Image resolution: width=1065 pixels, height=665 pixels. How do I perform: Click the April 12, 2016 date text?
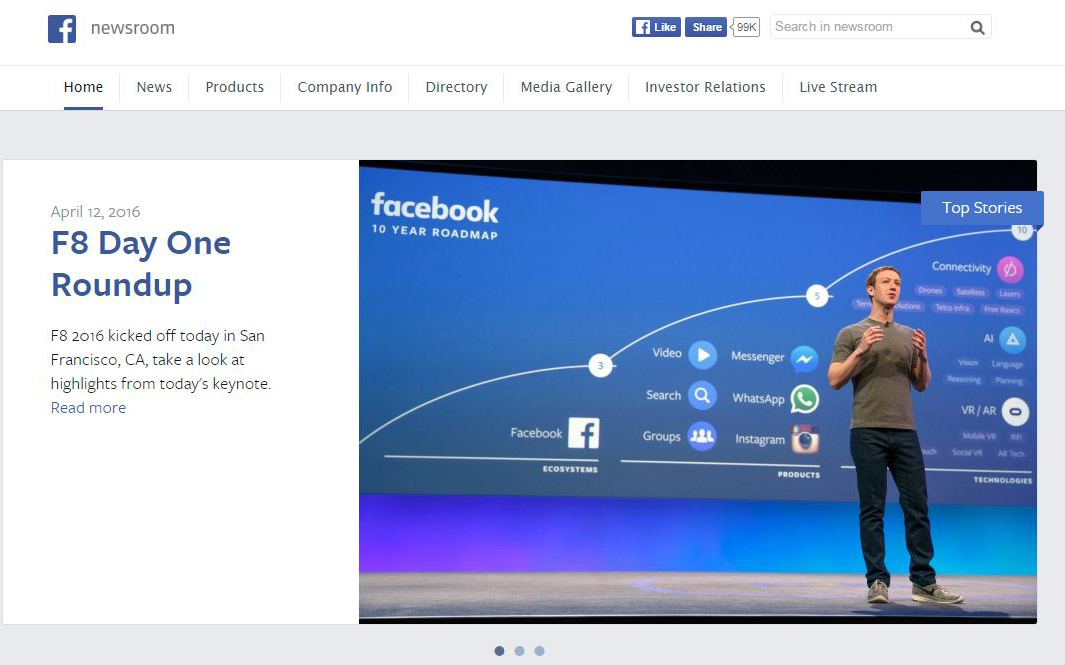point(96,212)
